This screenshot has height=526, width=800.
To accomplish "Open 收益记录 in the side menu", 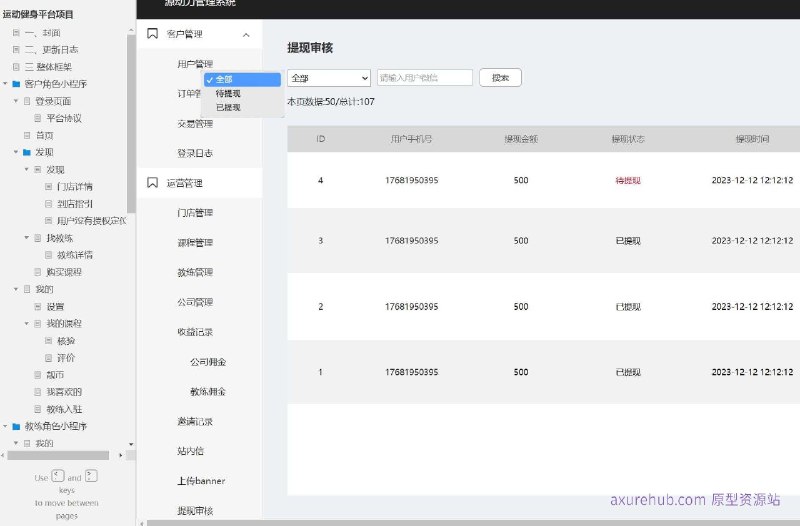I will click(195, 332).
